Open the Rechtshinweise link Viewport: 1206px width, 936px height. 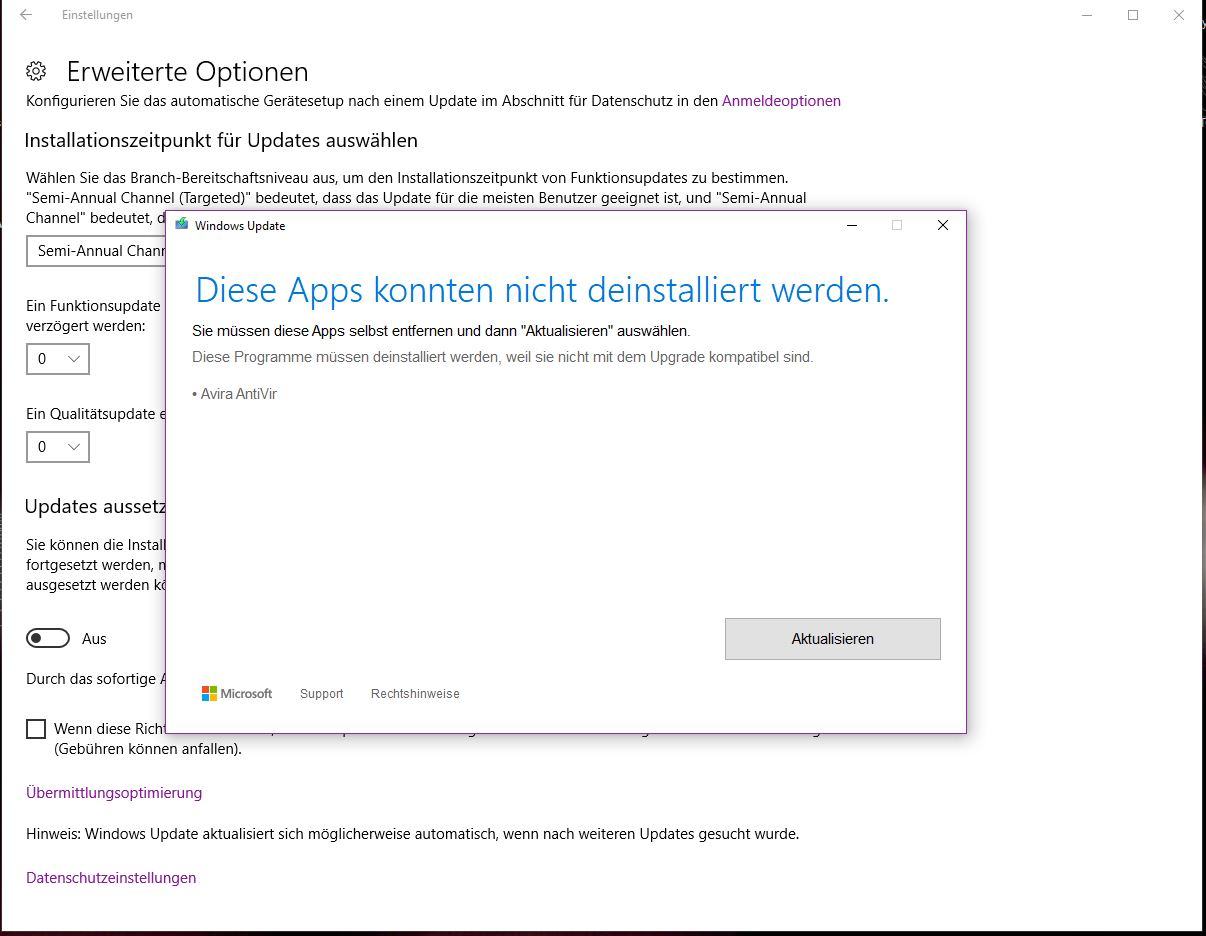pos(415,694)
